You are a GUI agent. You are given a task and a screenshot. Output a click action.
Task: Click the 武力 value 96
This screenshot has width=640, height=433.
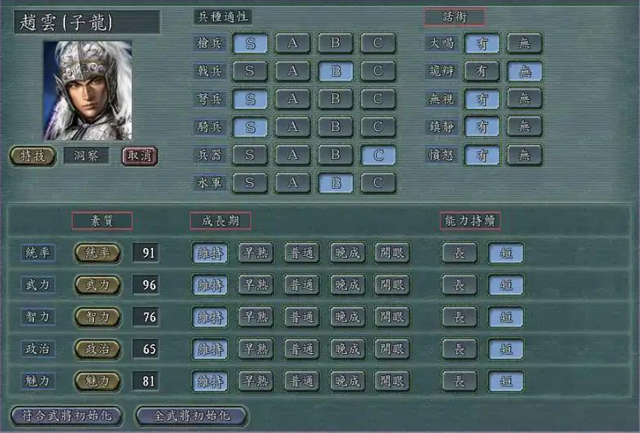tap(146, 285)
